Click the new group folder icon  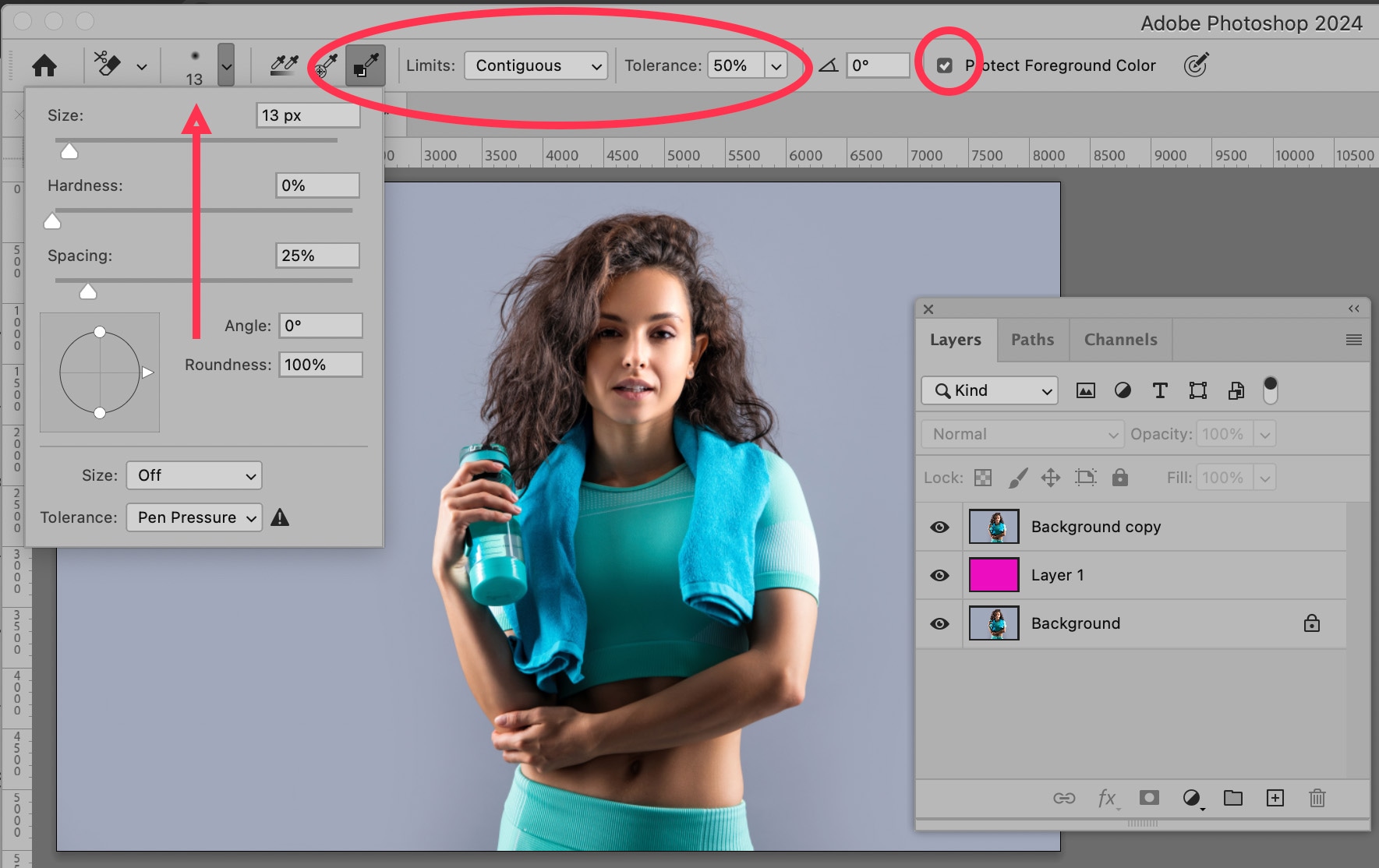point(1232,797)
